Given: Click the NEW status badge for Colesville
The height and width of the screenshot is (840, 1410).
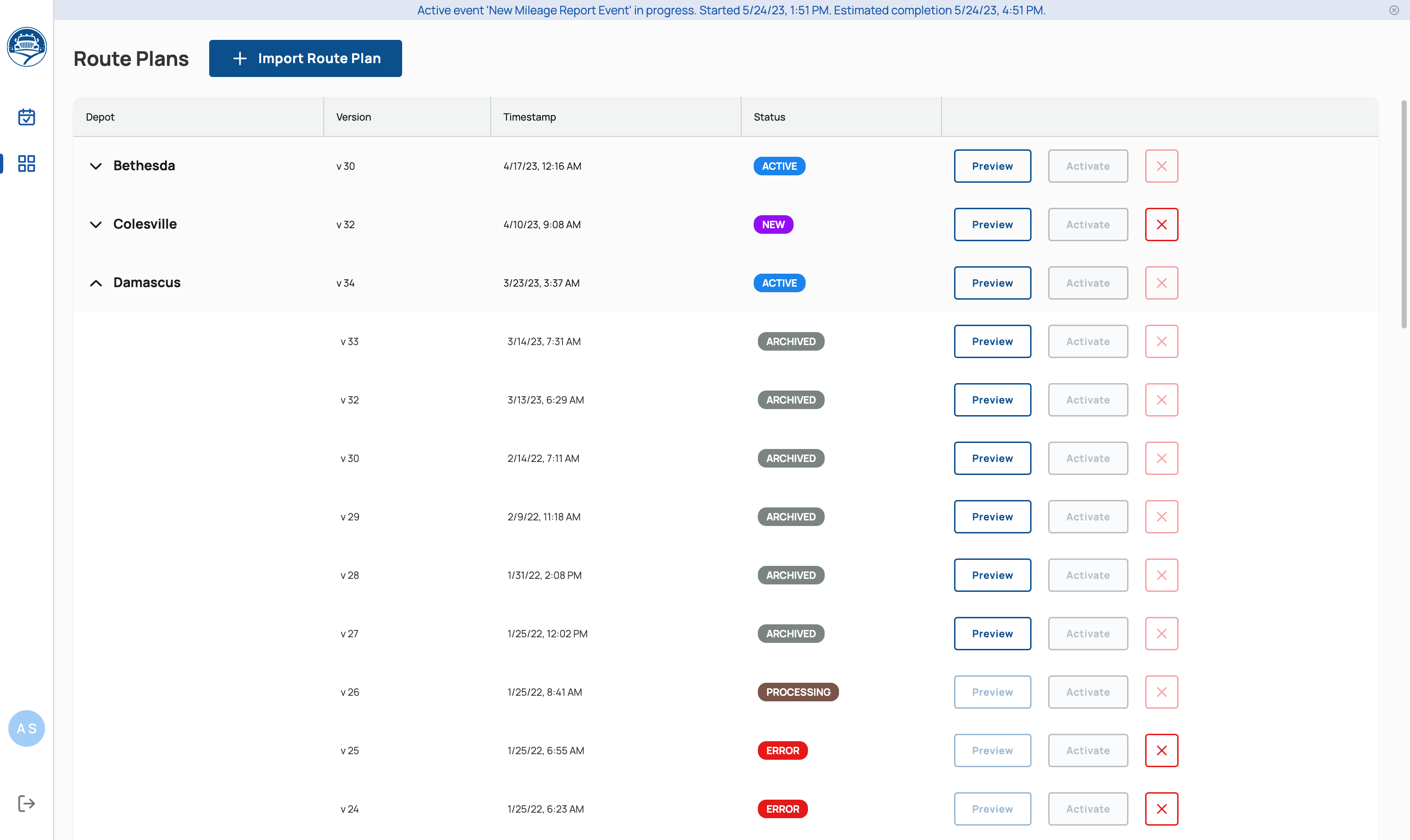Looking at the screenshot, I should point(773,224).
